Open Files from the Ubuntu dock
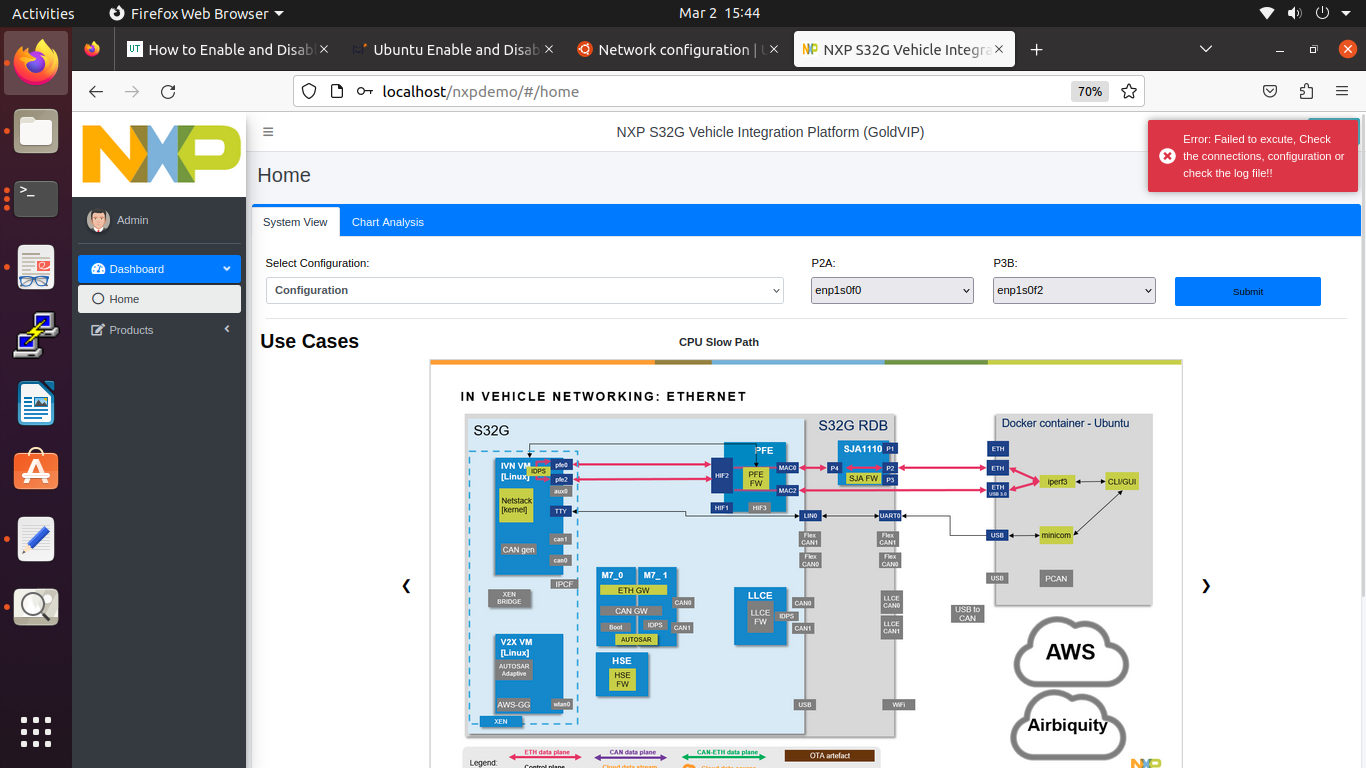The width and height of the screenshot is (1366, 768). pos(36,131)
